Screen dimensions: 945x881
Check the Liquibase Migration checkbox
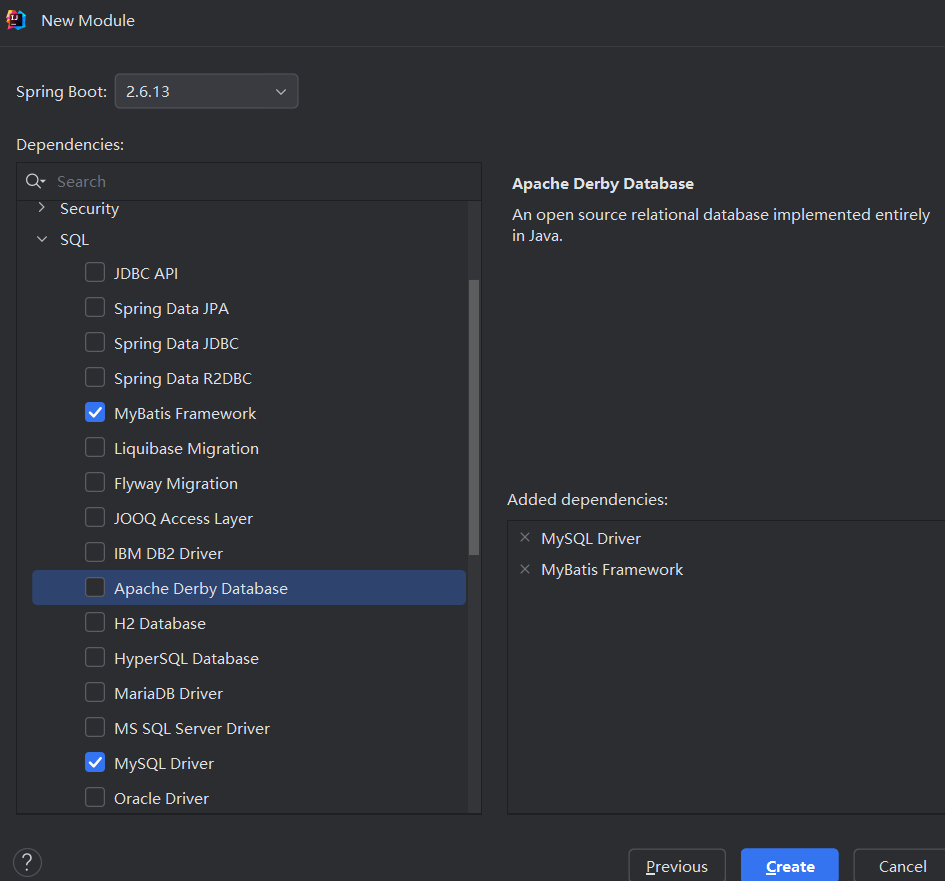click(95, 447)
